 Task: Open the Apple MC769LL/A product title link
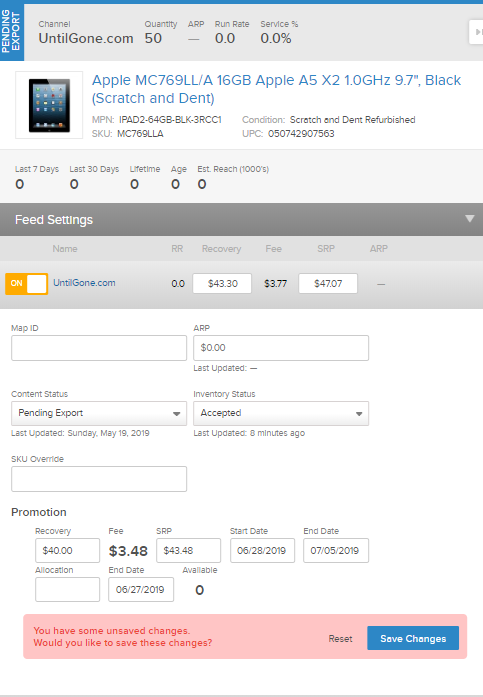coord(276,89)
